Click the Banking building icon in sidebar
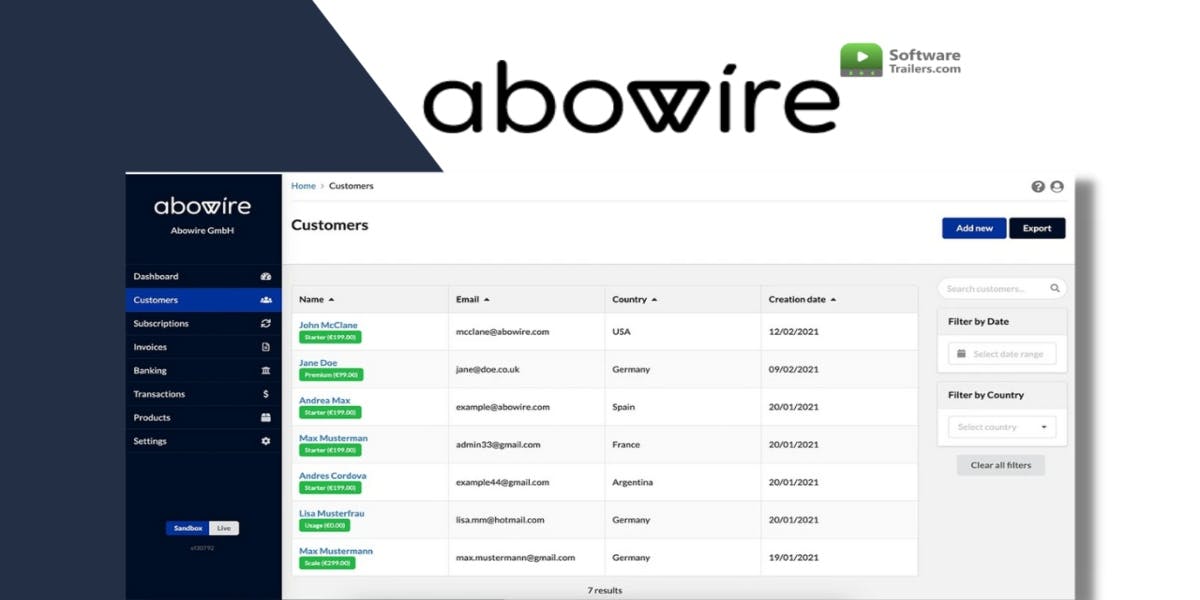 click(x=266, y=371)
